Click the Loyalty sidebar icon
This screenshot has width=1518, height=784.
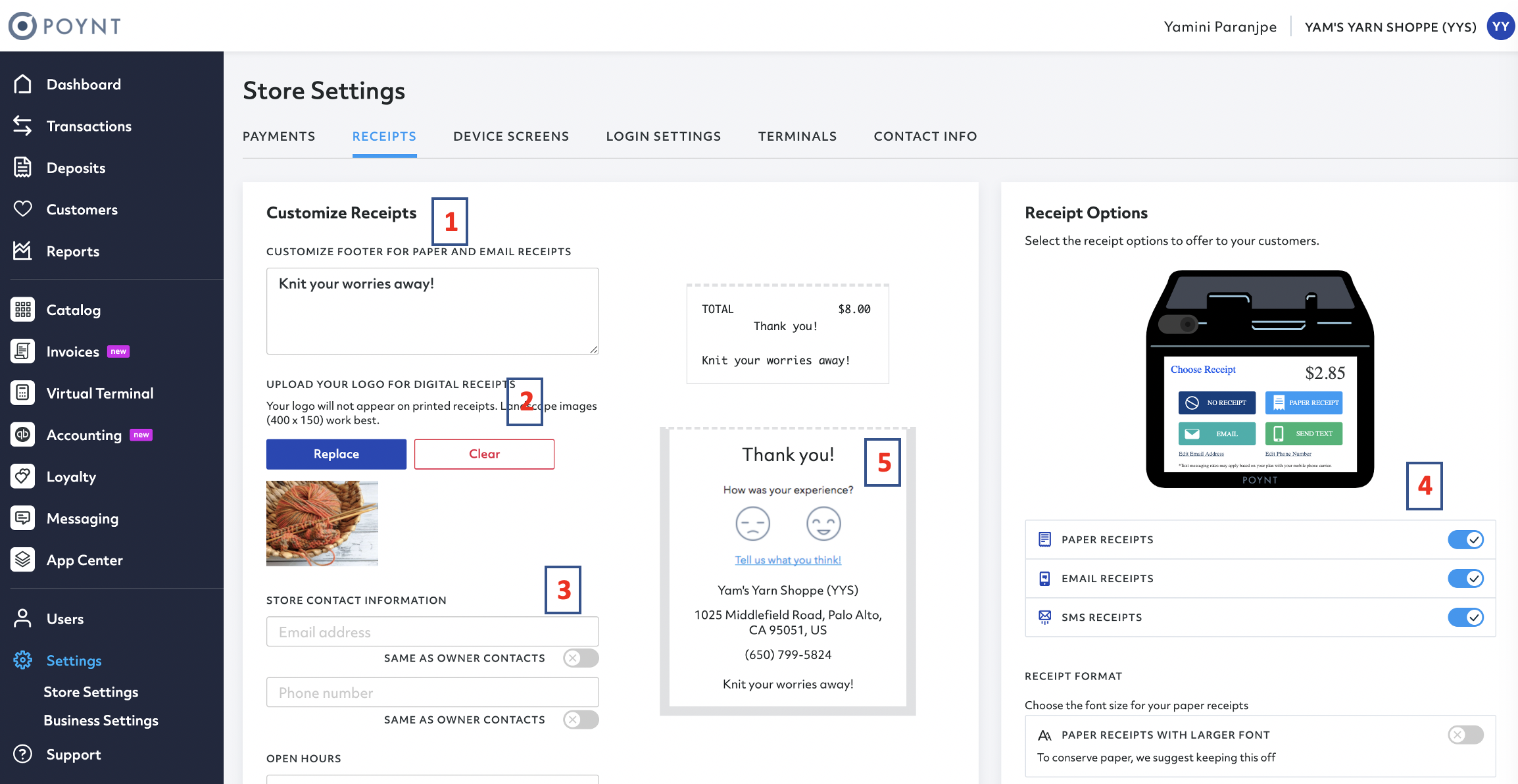(x=25, y=476)
